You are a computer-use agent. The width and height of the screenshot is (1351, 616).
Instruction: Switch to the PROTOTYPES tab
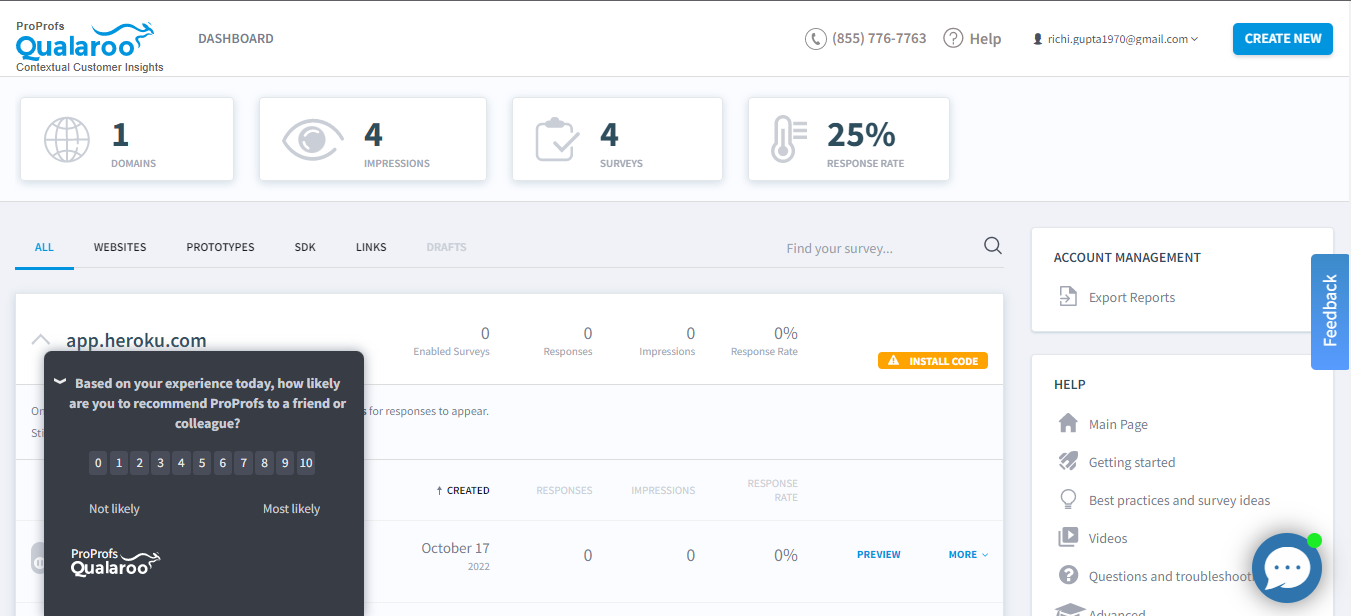tap(220, 247)
